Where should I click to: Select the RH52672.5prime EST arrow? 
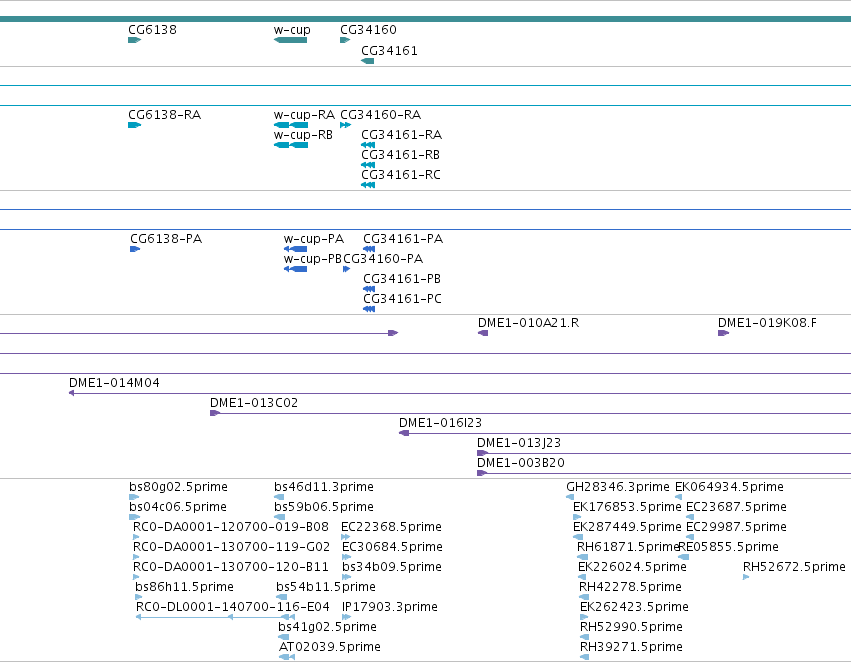tap(746, 577)
